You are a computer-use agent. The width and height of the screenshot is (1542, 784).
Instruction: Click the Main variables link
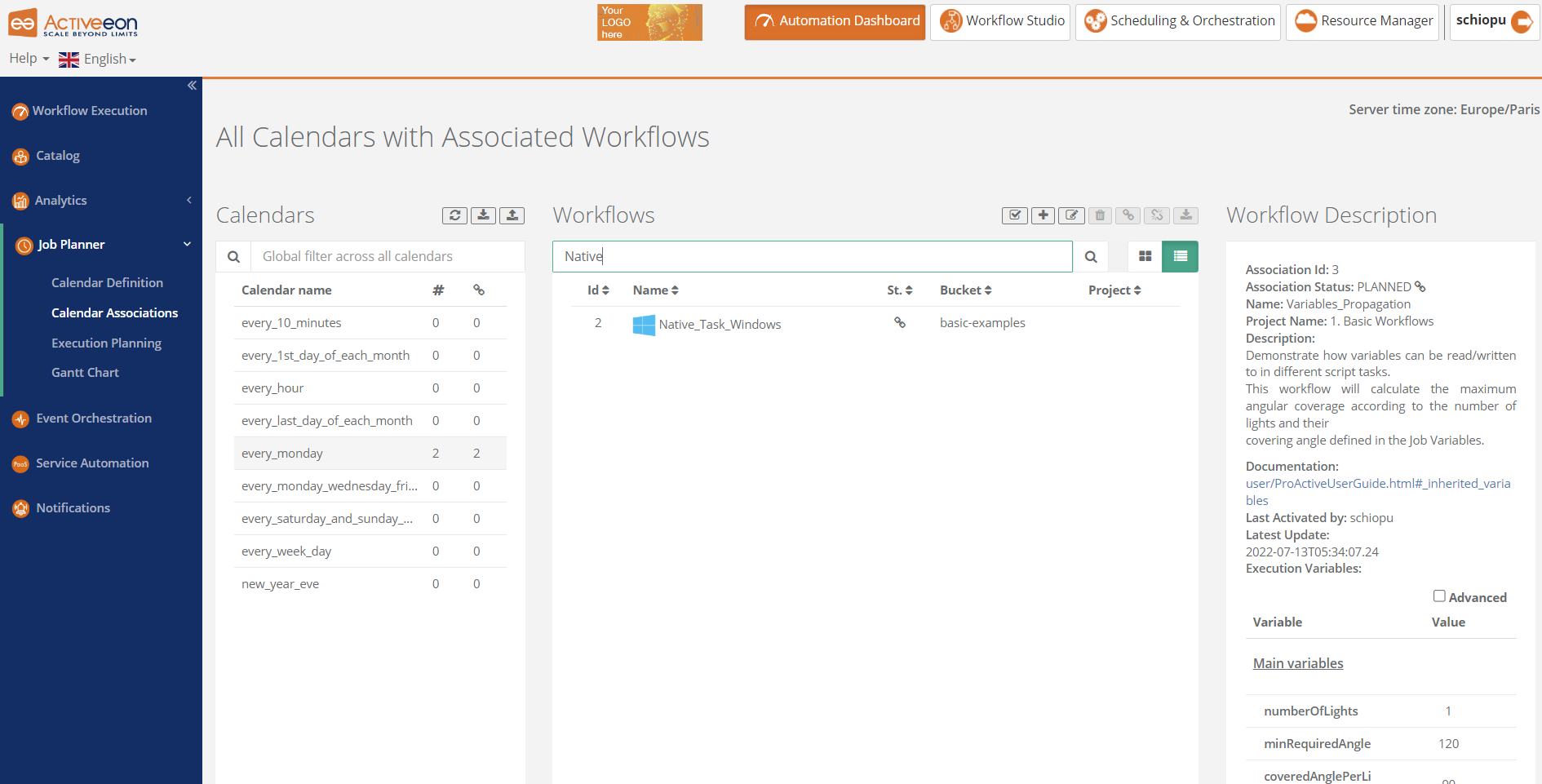[1298, 664]
